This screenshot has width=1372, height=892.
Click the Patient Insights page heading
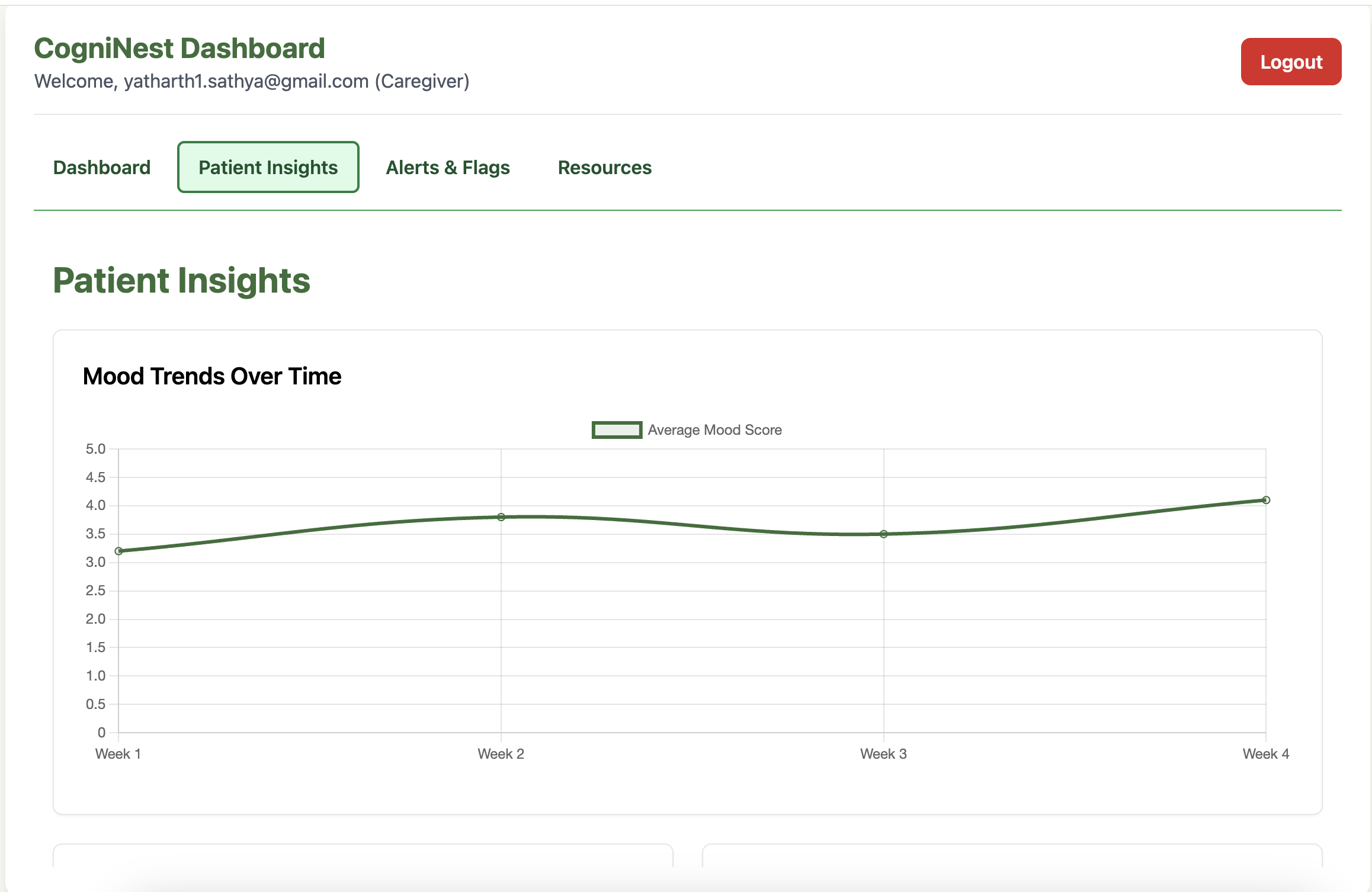click(181, 280)
